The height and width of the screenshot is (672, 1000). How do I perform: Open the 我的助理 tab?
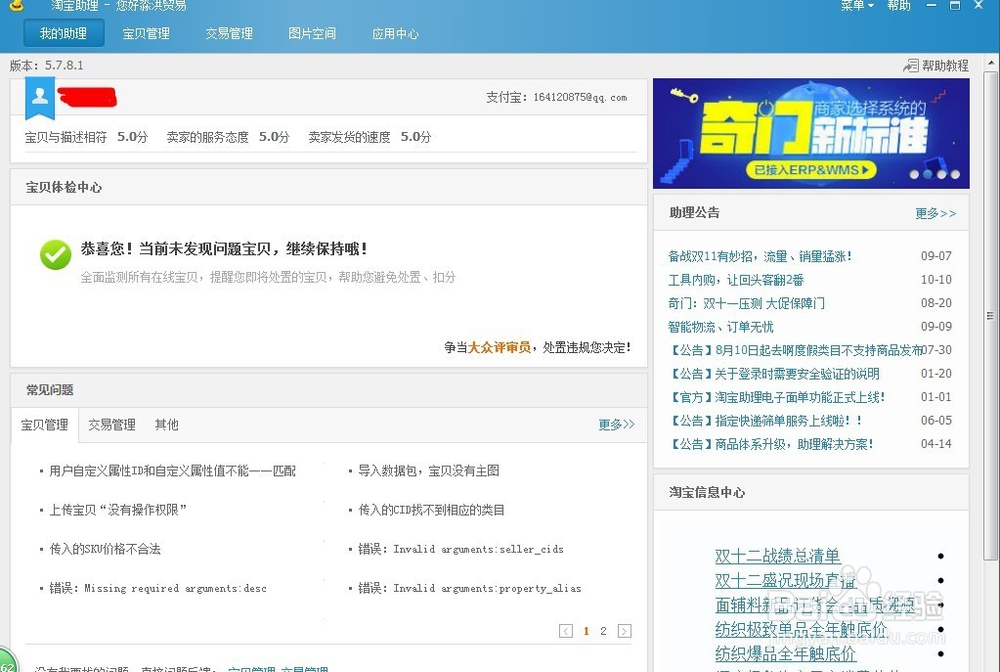(63, 33)
